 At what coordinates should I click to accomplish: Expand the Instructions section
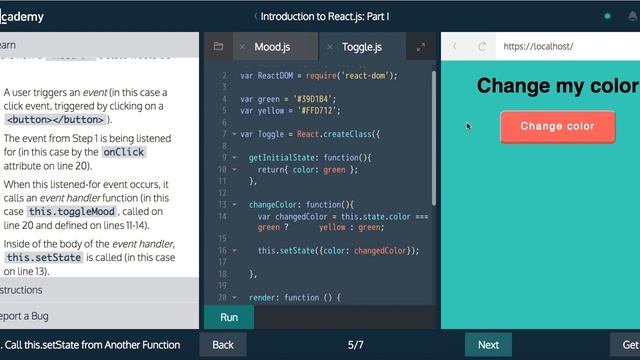[x=100, y=290]
